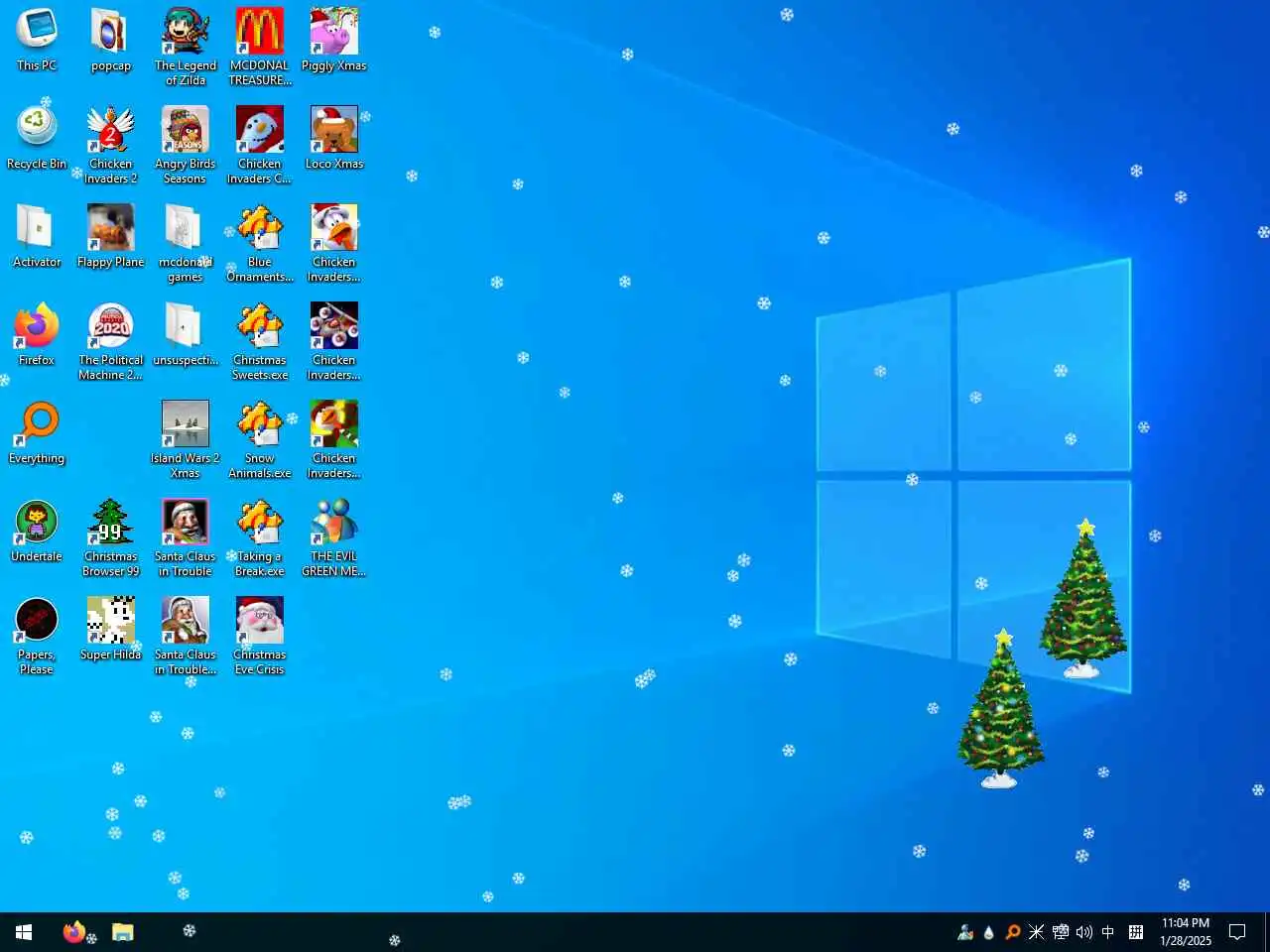
Task: Launch Firefox from the taskbar
Action: pyautogui.click(x=74, y=932)
